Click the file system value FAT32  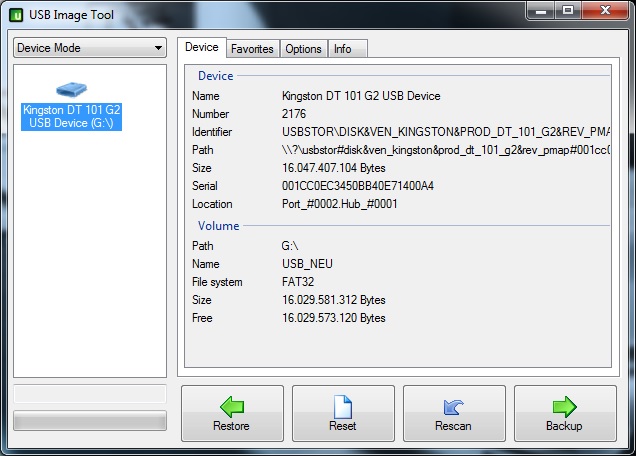pos(298,282)
